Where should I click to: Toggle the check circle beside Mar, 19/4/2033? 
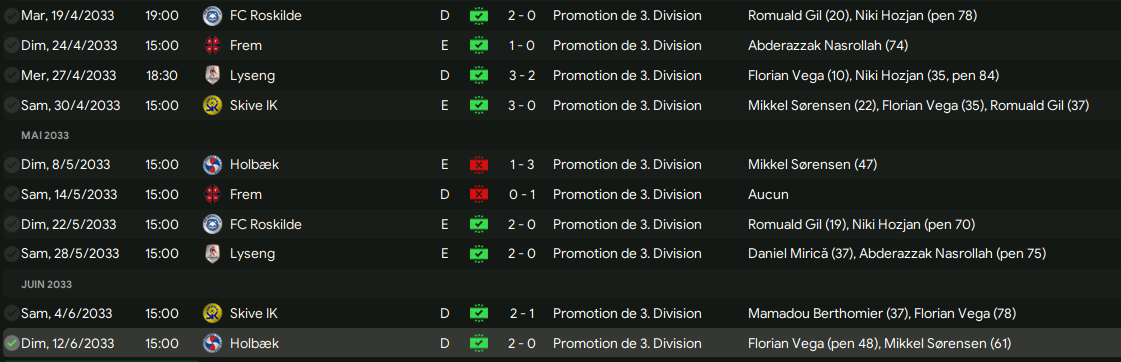point(11,16)
